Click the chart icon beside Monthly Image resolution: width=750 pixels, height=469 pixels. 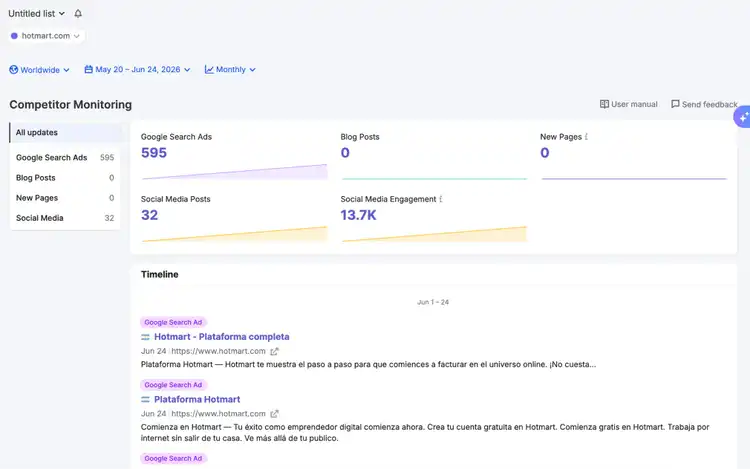coord(209,69)
